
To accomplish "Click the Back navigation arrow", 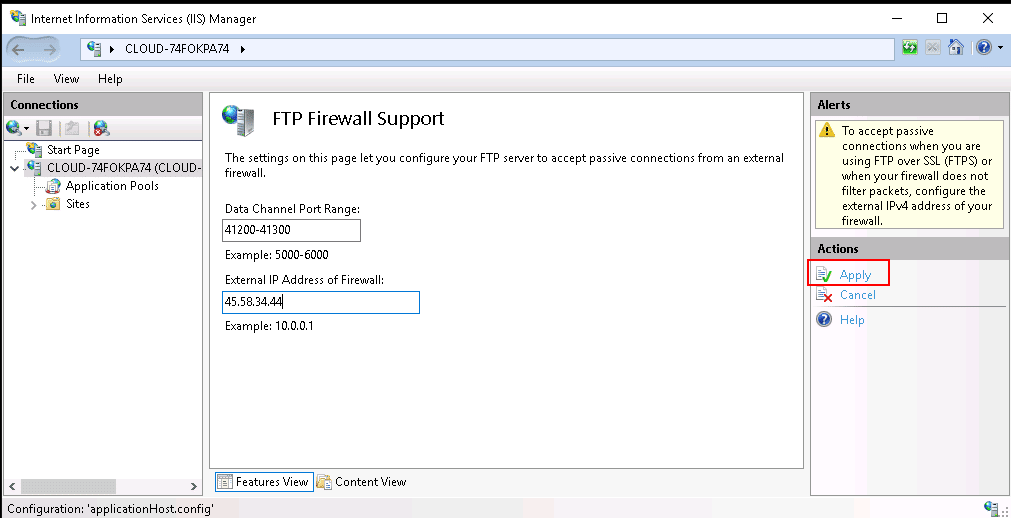I will coord(18,48).
